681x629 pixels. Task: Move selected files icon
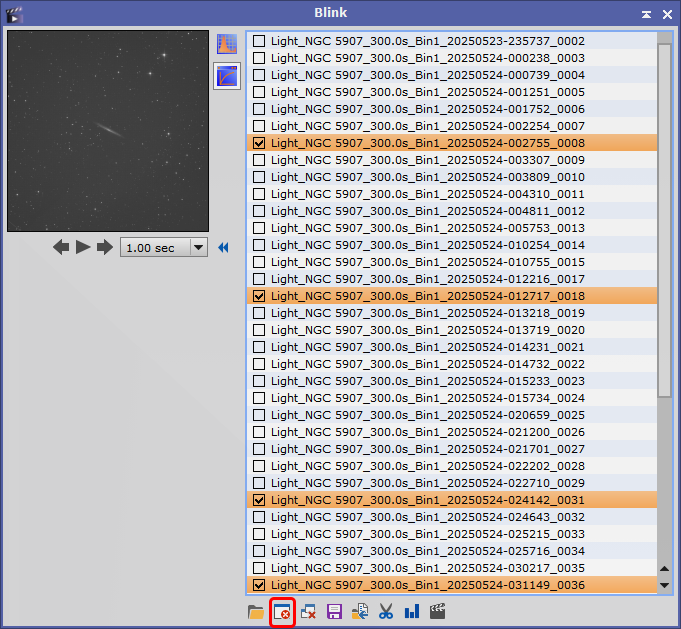(360, 612)
